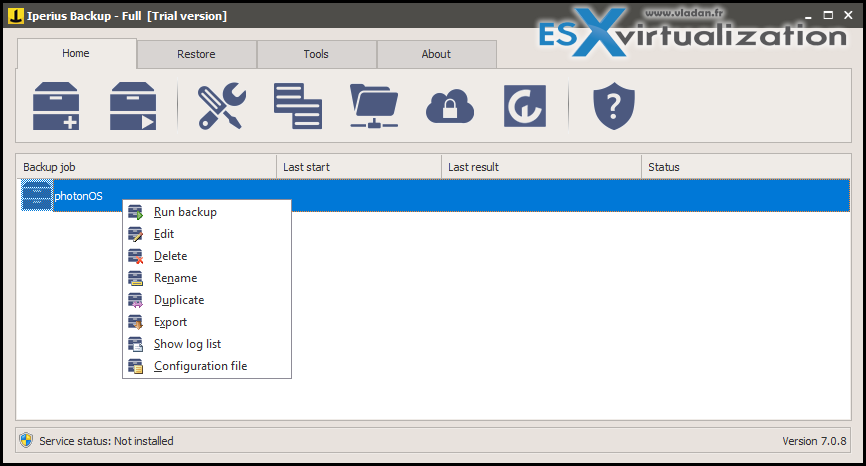Open the cloud lock accounts icon

coord(450,107)
